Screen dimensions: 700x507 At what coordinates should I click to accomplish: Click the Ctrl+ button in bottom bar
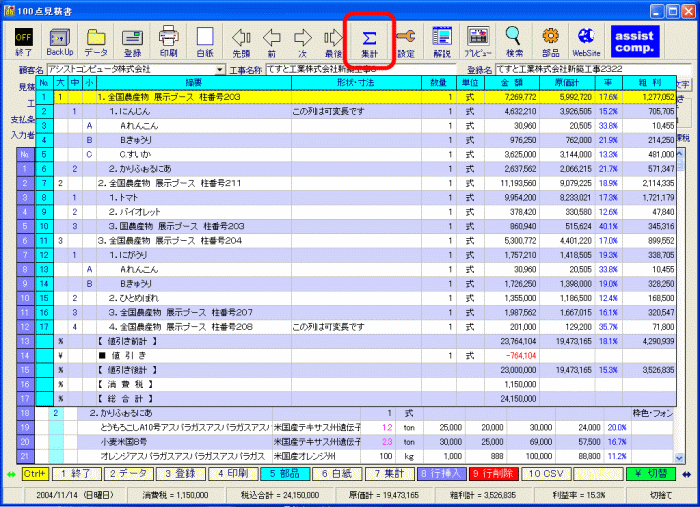coord(35,474)
